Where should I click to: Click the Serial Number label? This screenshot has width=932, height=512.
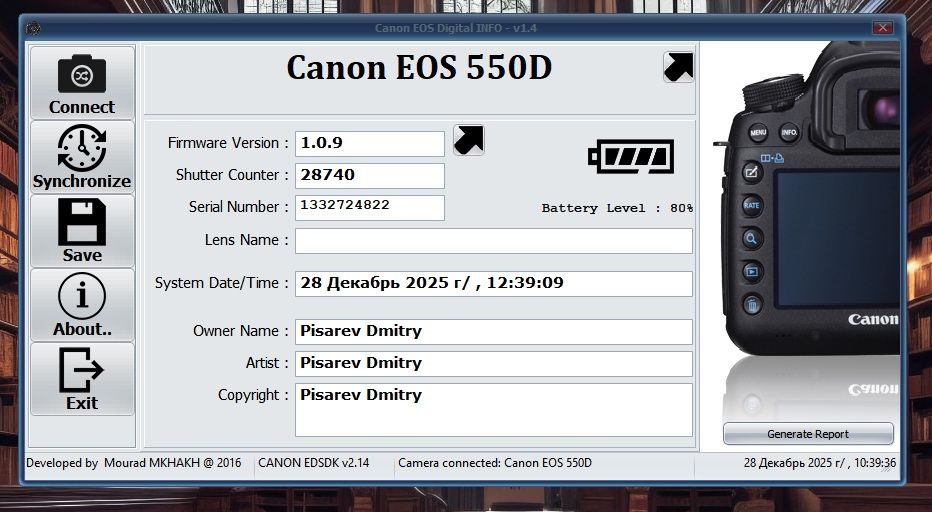[238, 207]
